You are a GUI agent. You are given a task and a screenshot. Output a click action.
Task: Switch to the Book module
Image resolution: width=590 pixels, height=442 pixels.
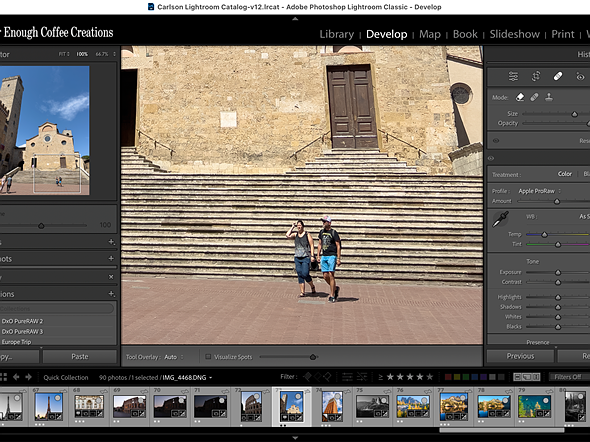click(x=465, y=34)
